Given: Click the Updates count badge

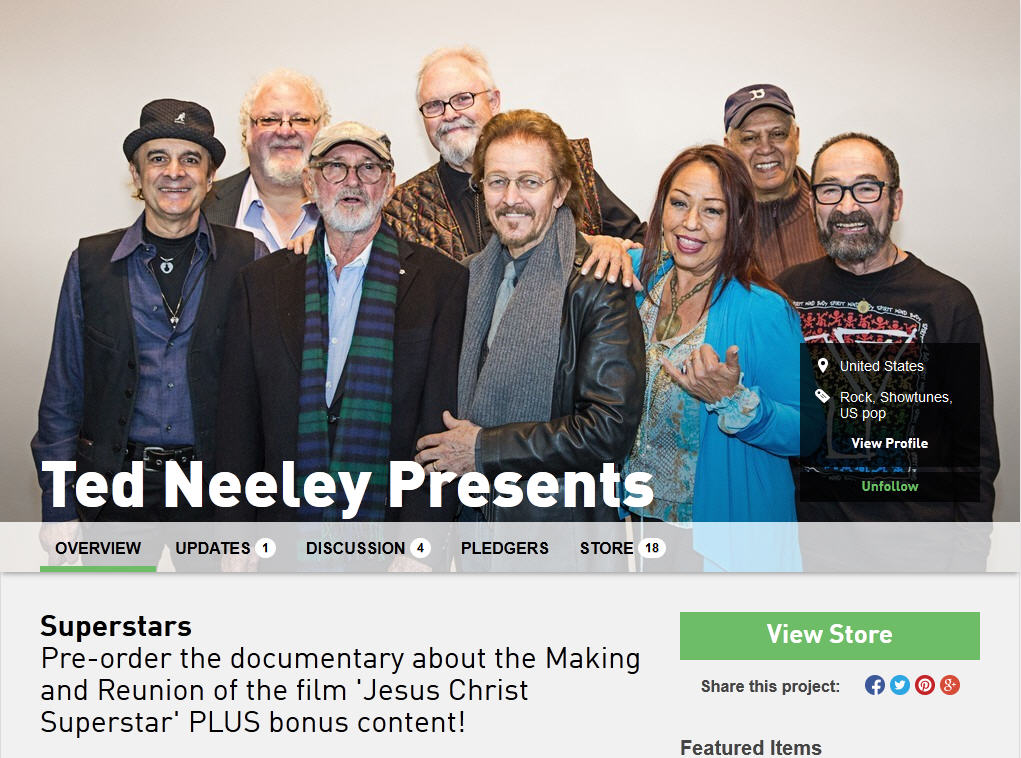Looking at the screenshot, I should click(265, 548).
